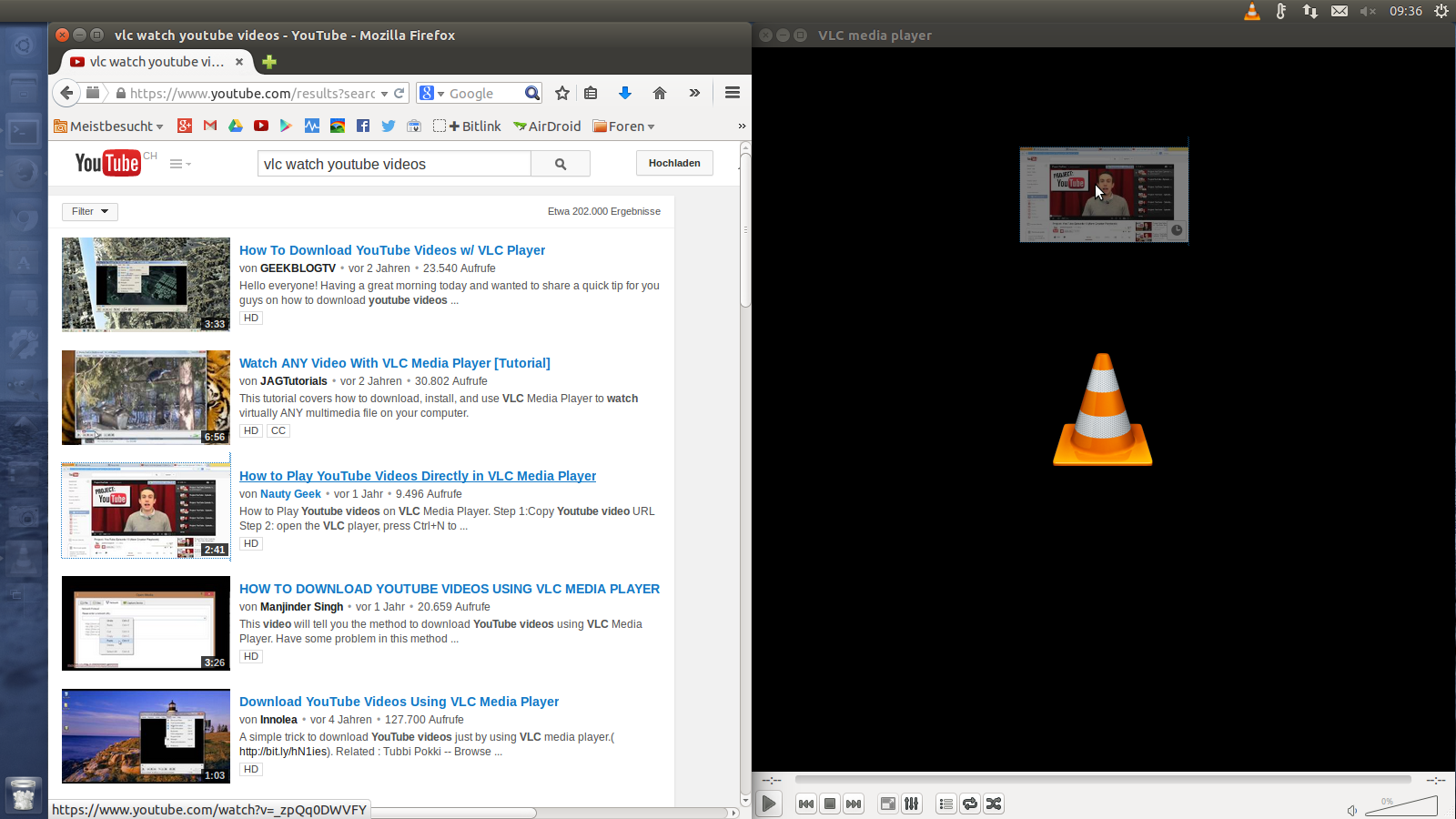Visit Nauty Geek channel link
Image resolution: width=1456 pixels, height=819 pixels.
coord(290,494)
